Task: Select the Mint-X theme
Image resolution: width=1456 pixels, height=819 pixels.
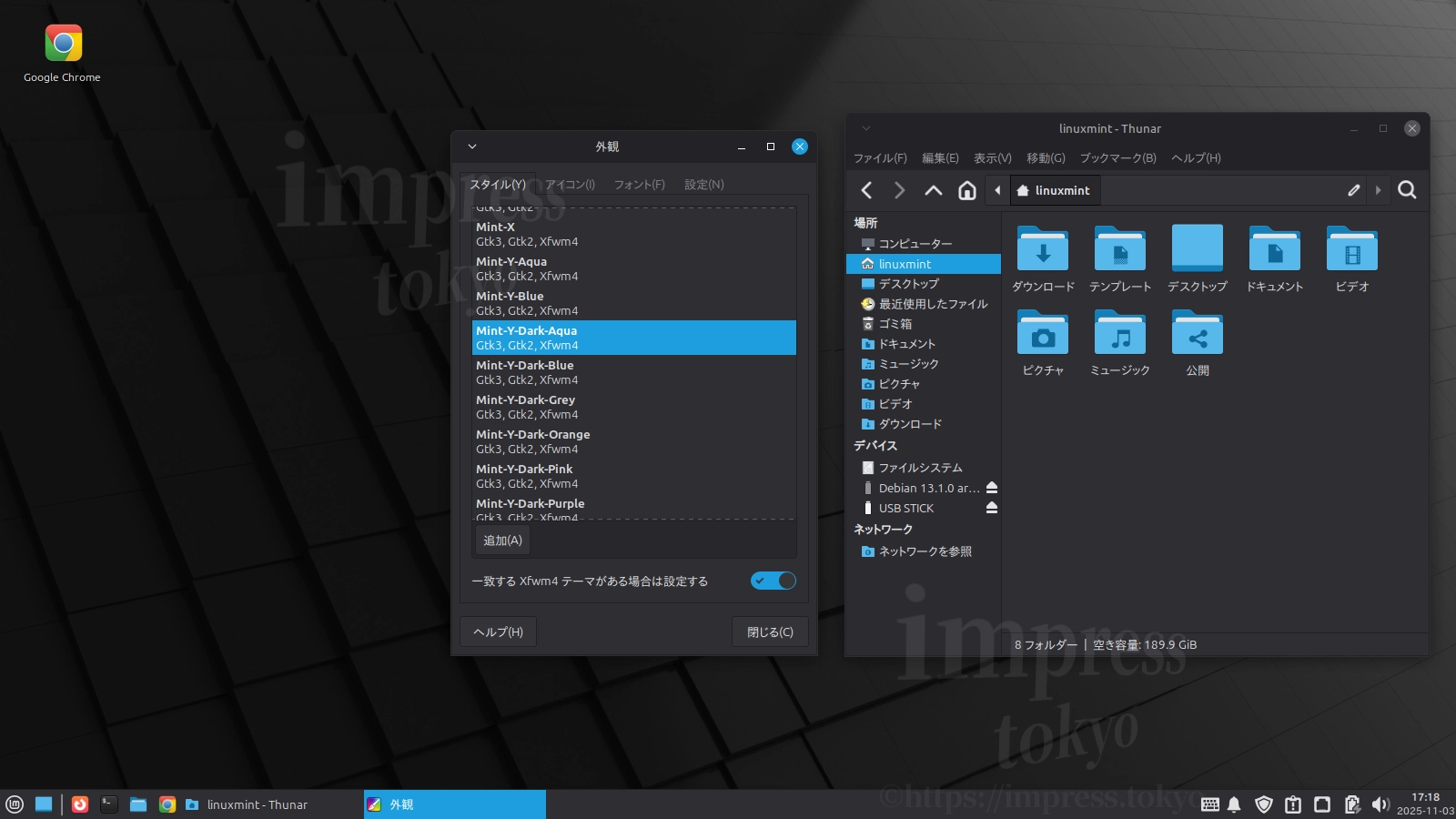Action: click(634, 234)
